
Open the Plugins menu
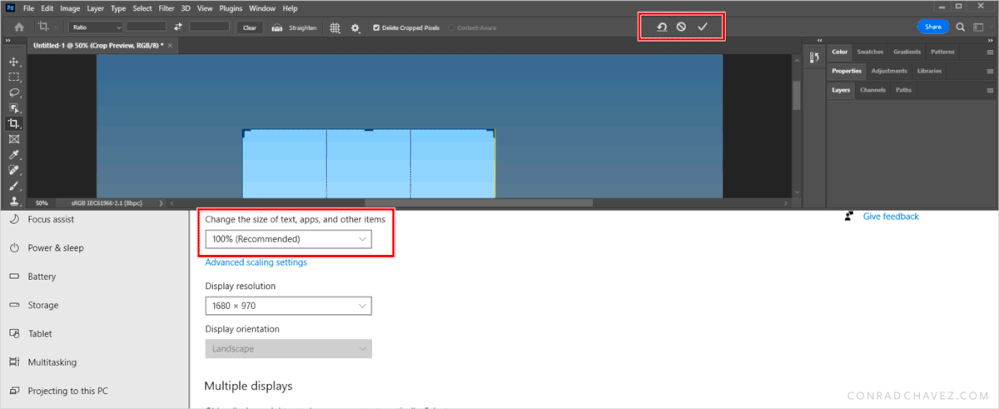pyautogui.click(x=230, y=9)
